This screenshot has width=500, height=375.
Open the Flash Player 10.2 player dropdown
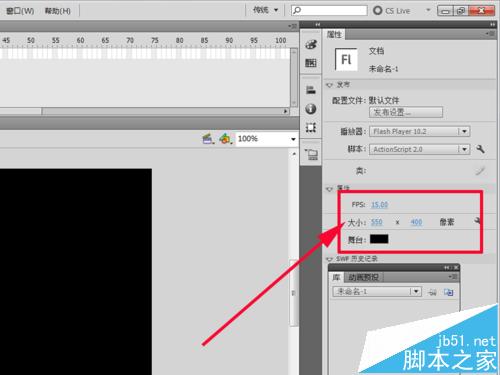(x=464, y=131)
